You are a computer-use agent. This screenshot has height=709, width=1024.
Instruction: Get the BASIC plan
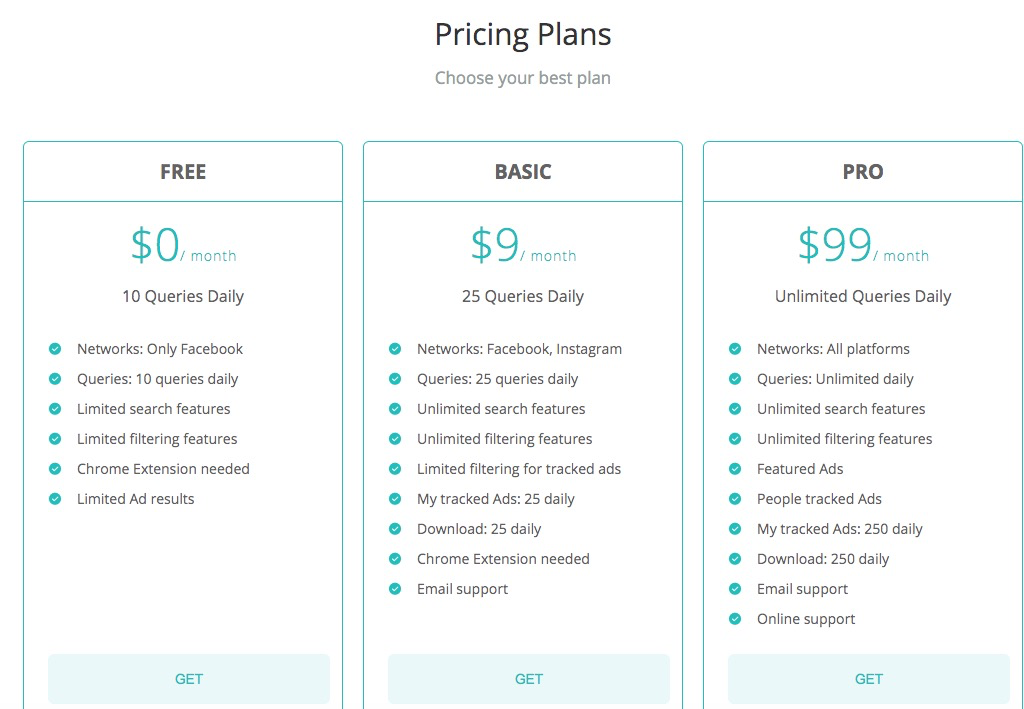tap(529, 679)
